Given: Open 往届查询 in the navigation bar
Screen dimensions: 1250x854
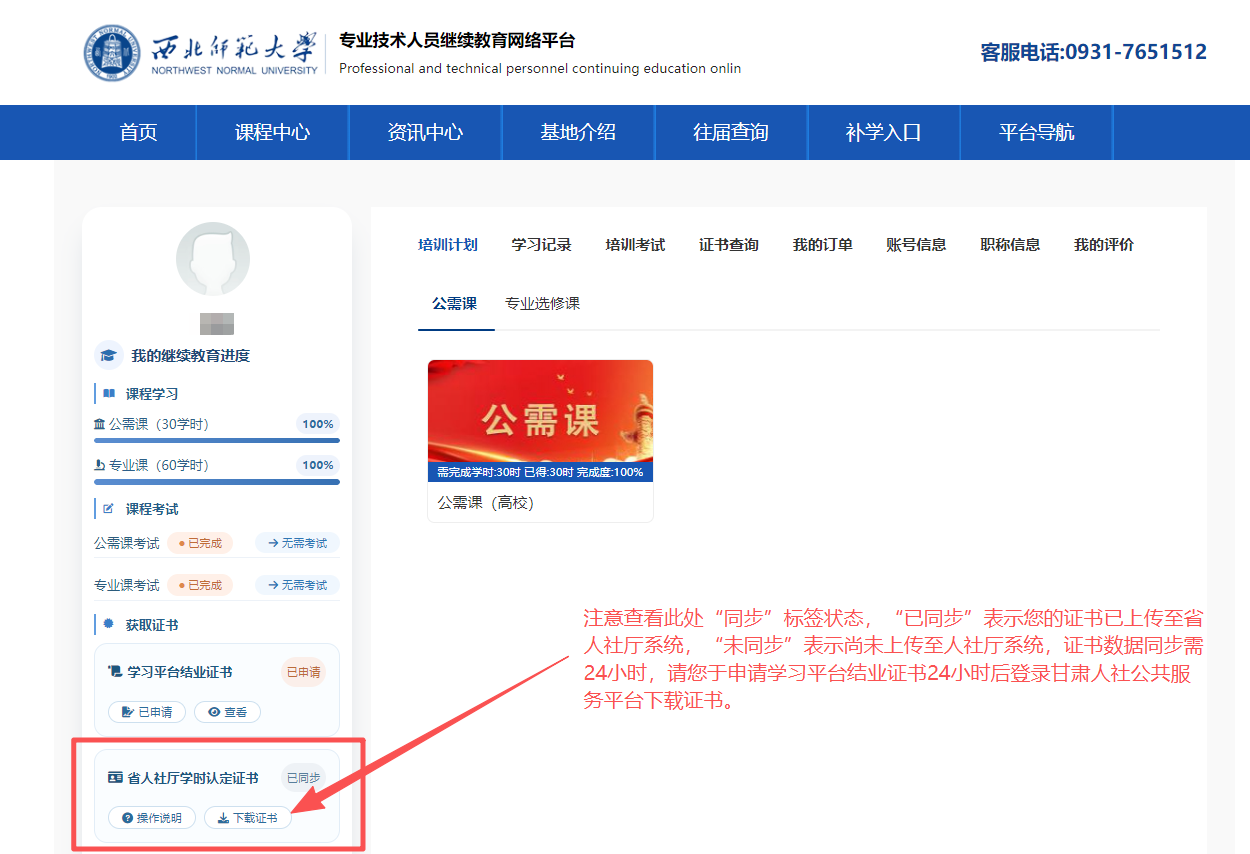Looking at the screenshot, I should point(731,132).
